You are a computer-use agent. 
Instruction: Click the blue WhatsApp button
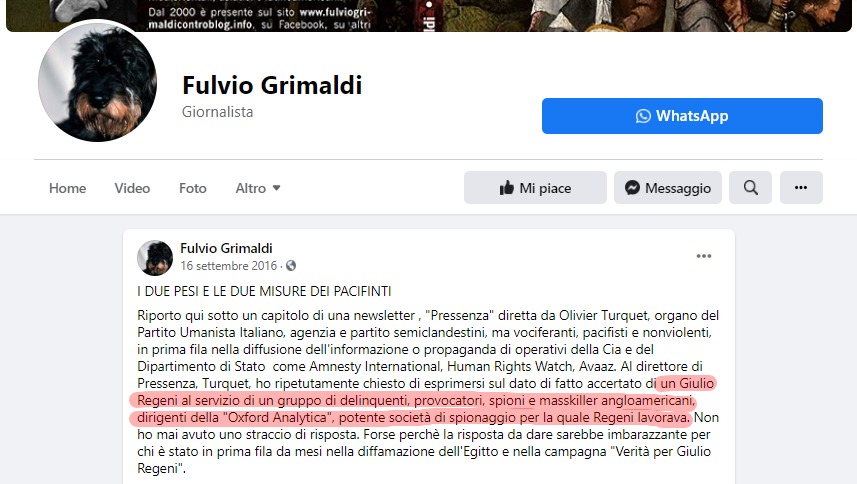pos(682,116)
